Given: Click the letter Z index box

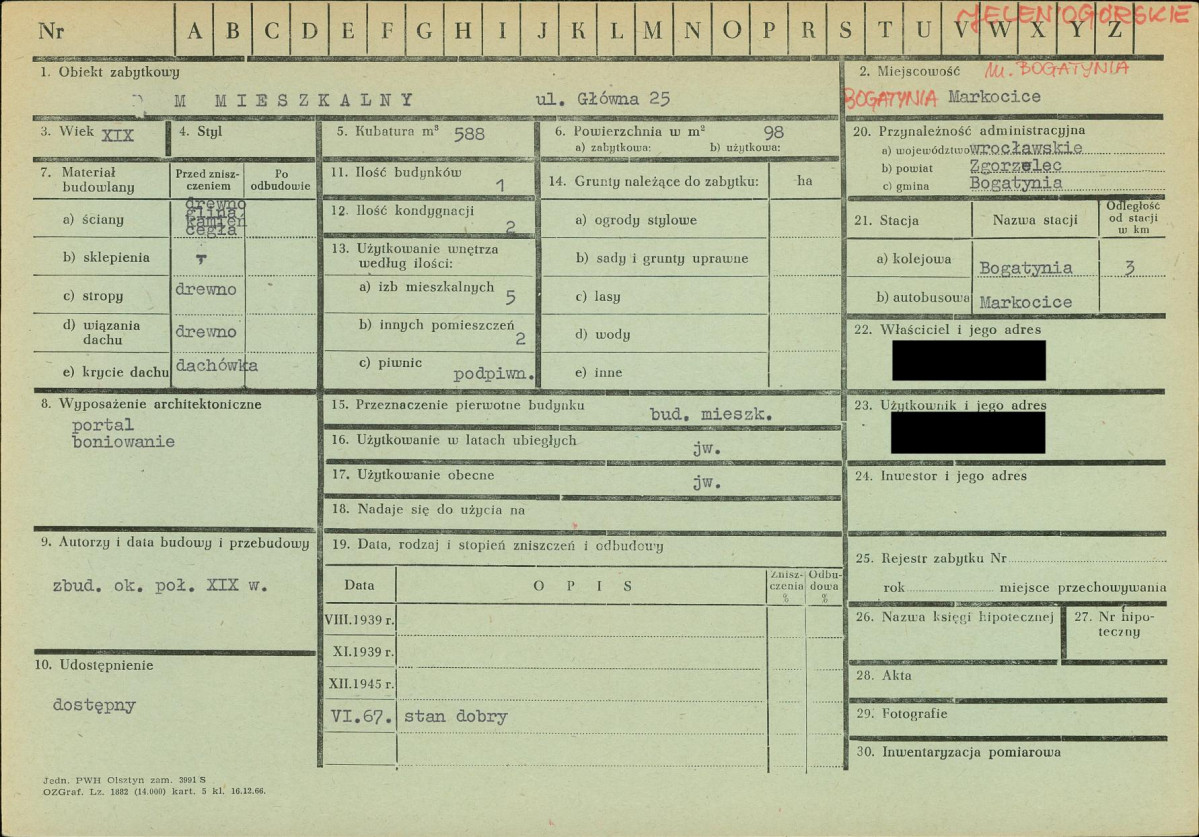Looking at the screenshot, I should pos(1114,31).
